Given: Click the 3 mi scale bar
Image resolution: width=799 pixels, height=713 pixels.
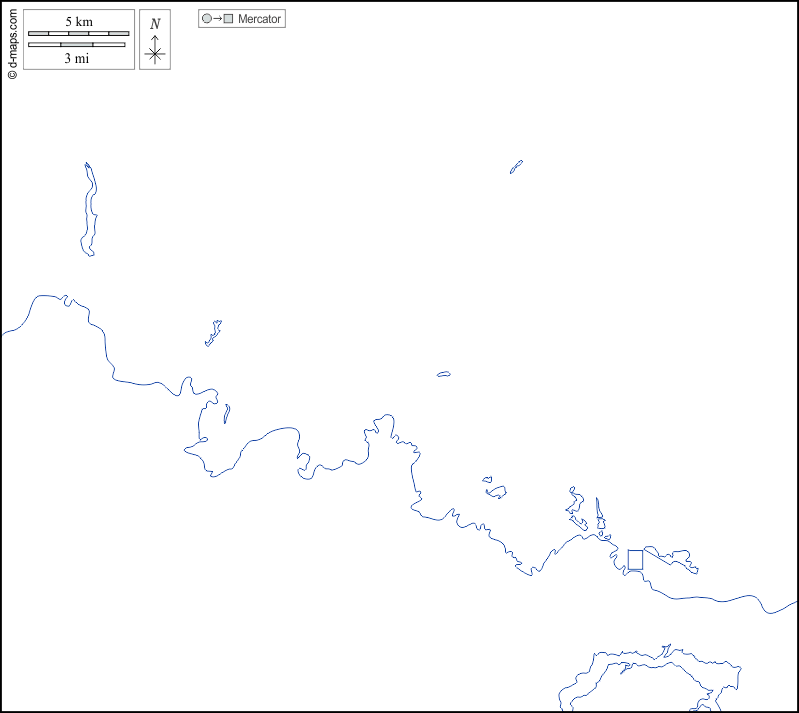Looking at the screenshot, I should point(76,45).
